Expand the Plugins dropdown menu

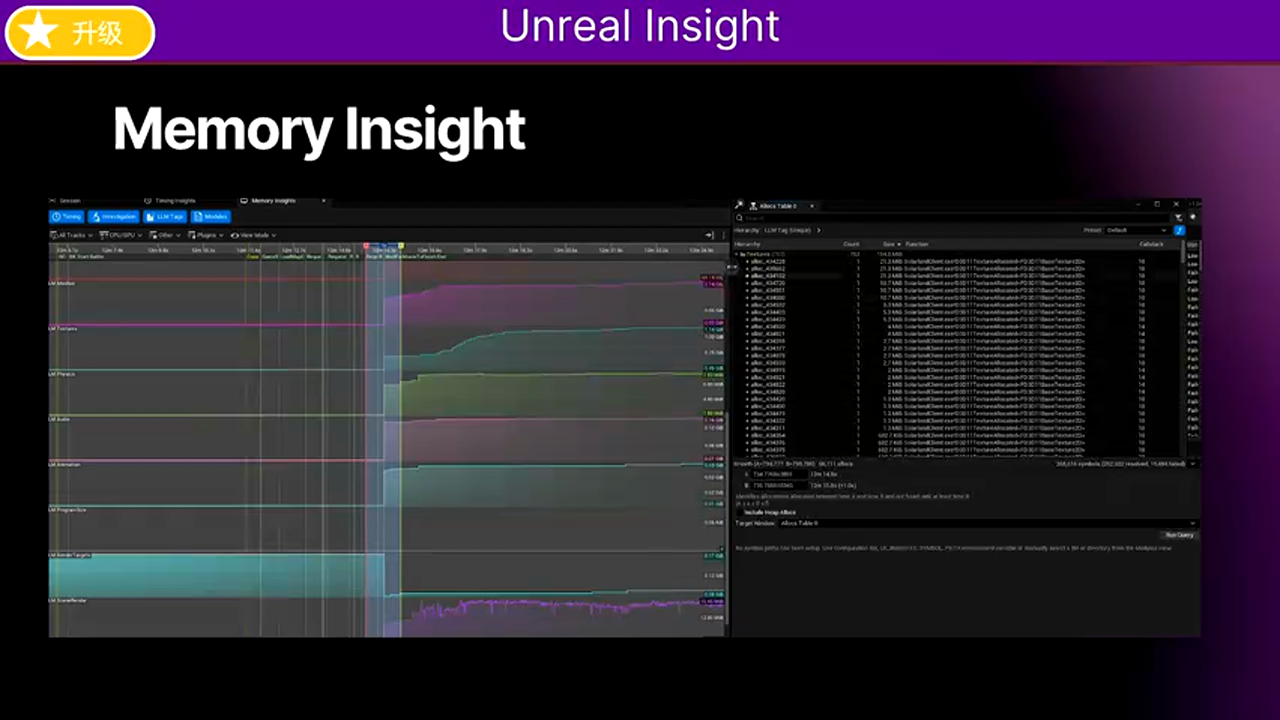[x=206, y=235]
